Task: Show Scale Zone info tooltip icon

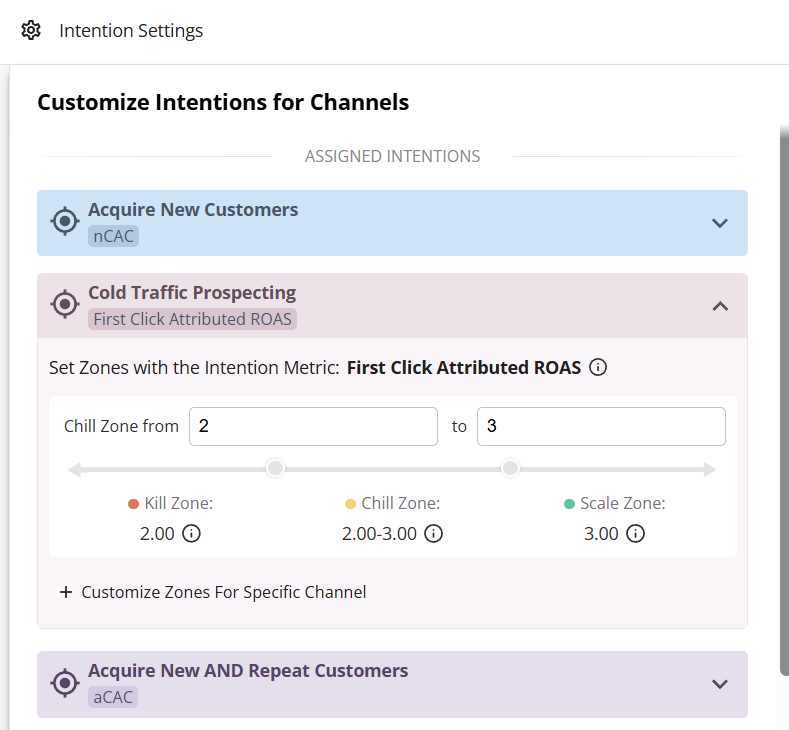Action: click(x=635, y=533)
